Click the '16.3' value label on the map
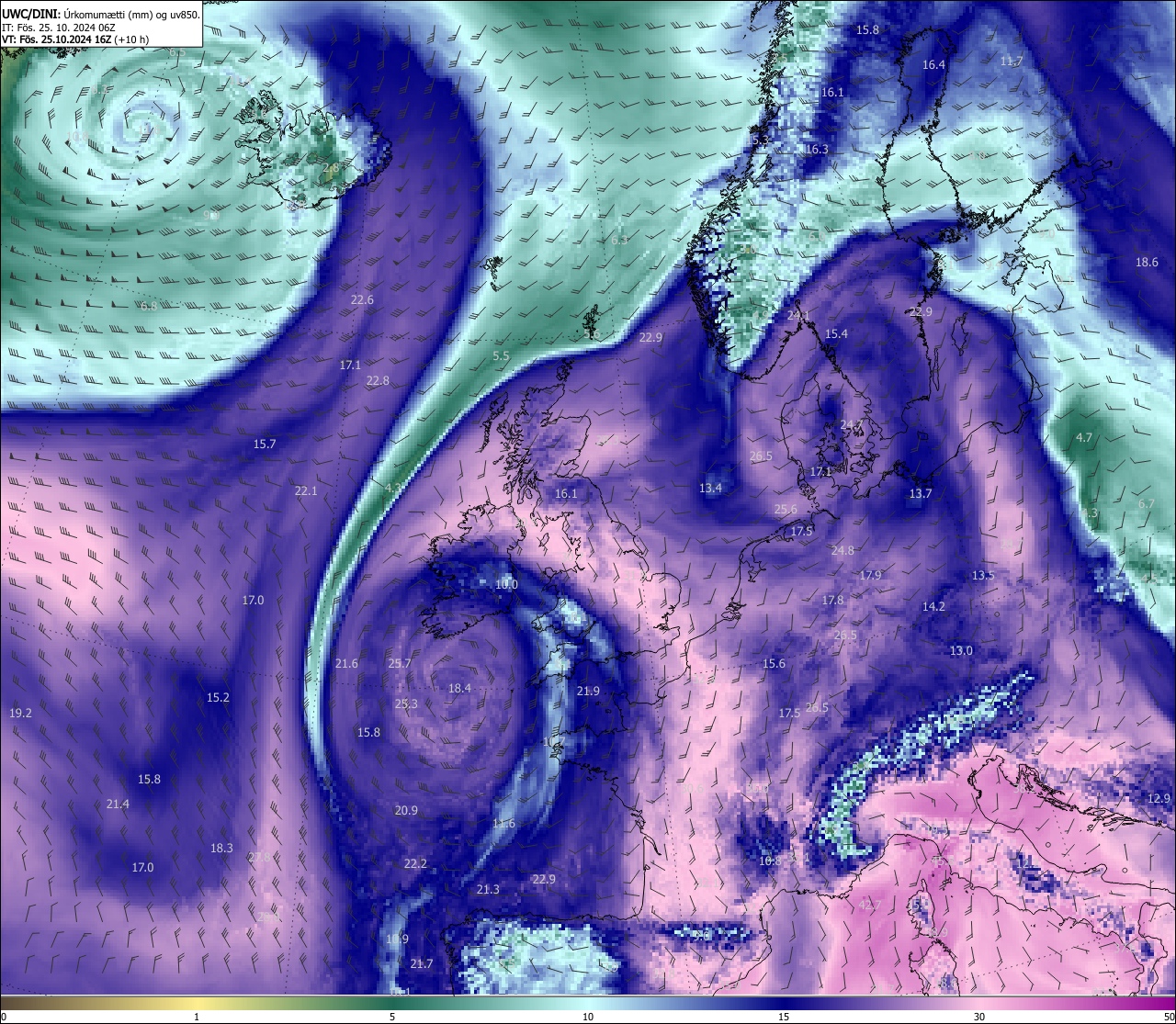 817,149
